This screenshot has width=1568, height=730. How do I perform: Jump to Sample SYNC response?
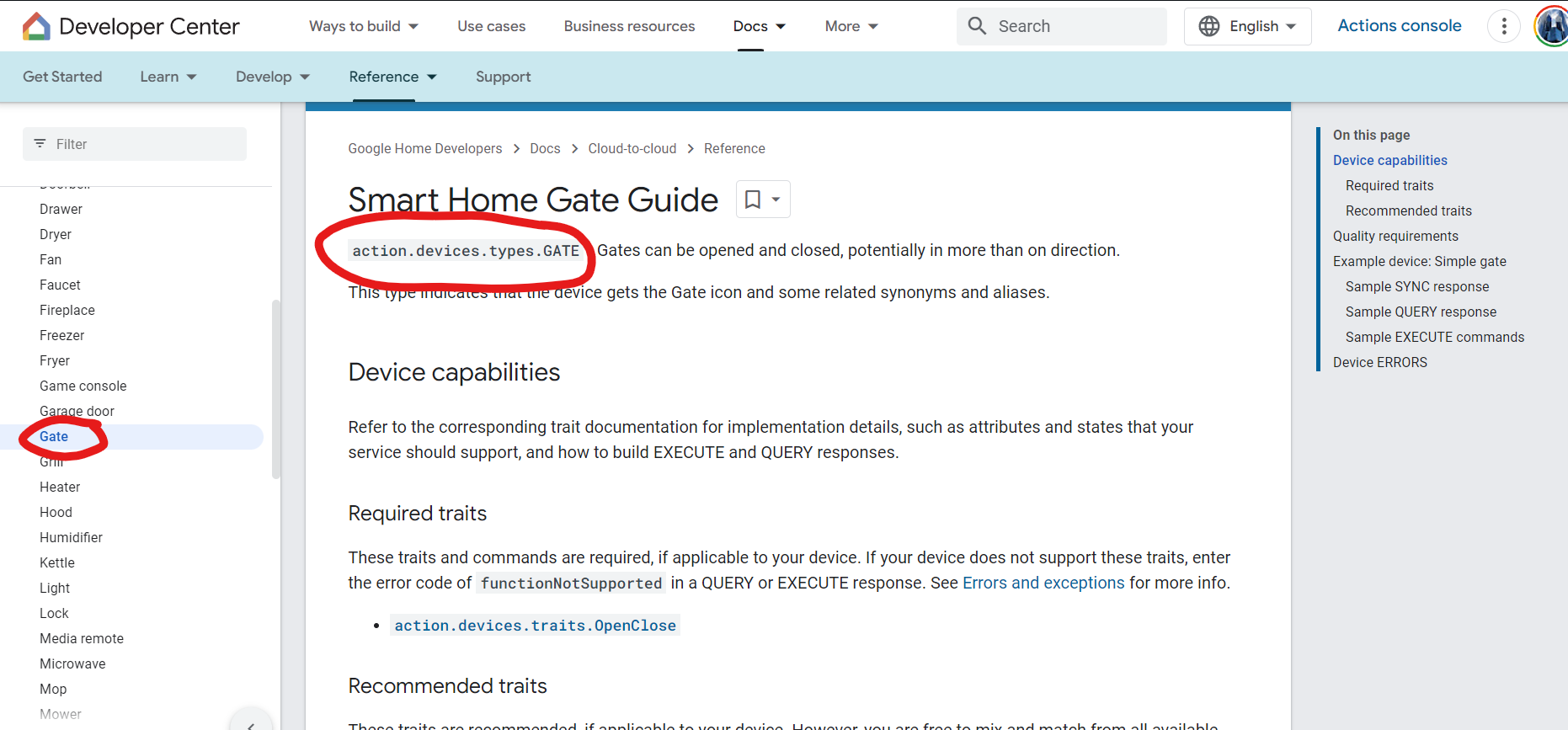tap(1417, 286)
